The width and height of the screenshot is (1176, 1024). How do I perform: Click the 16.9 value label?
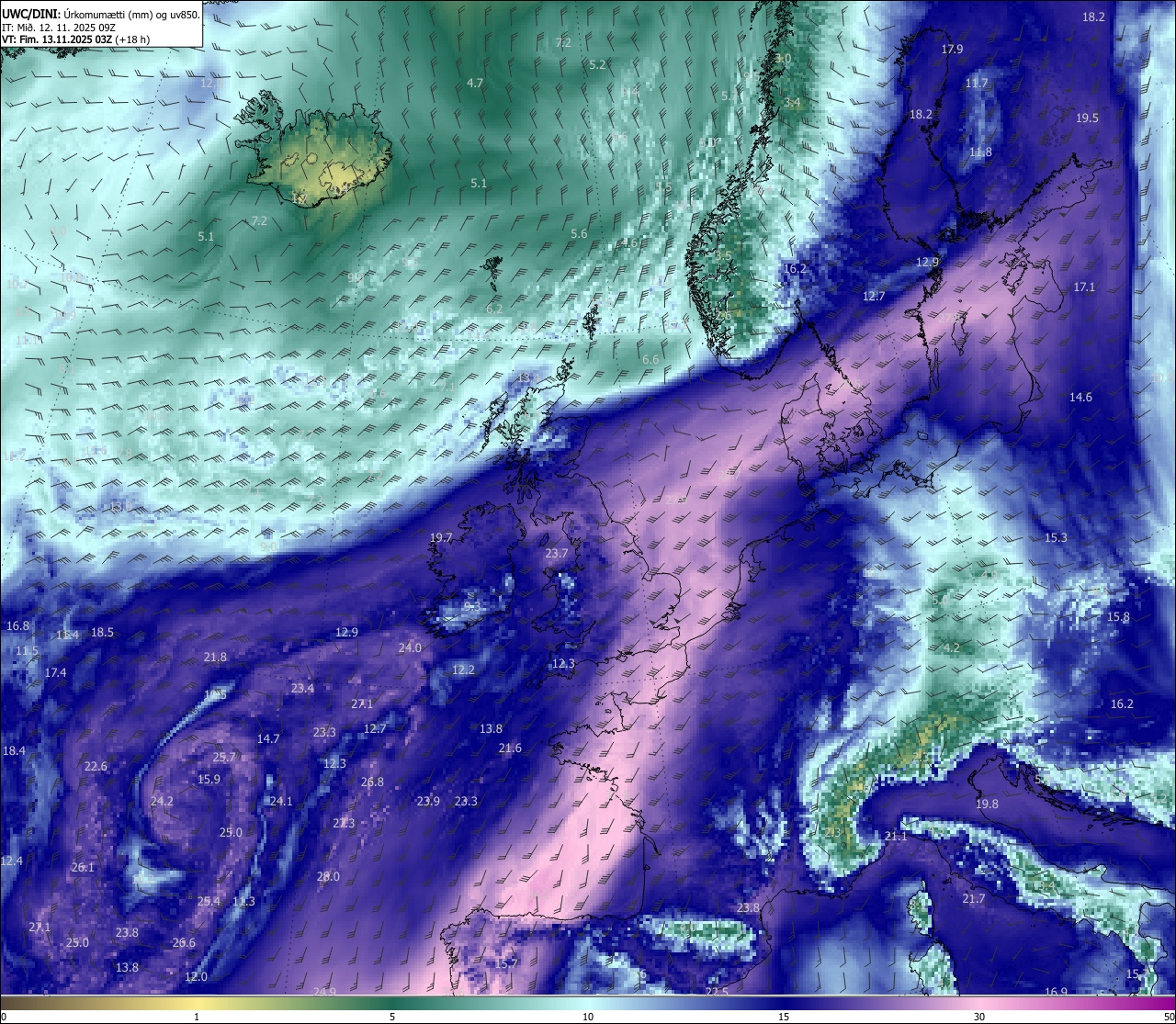(1056, 992)
